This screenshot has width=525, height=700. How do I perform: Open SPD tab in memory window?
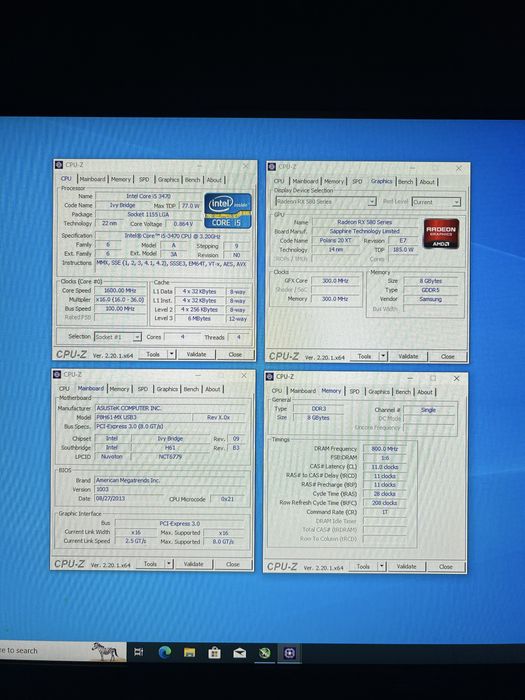click(x=354, y=392)
